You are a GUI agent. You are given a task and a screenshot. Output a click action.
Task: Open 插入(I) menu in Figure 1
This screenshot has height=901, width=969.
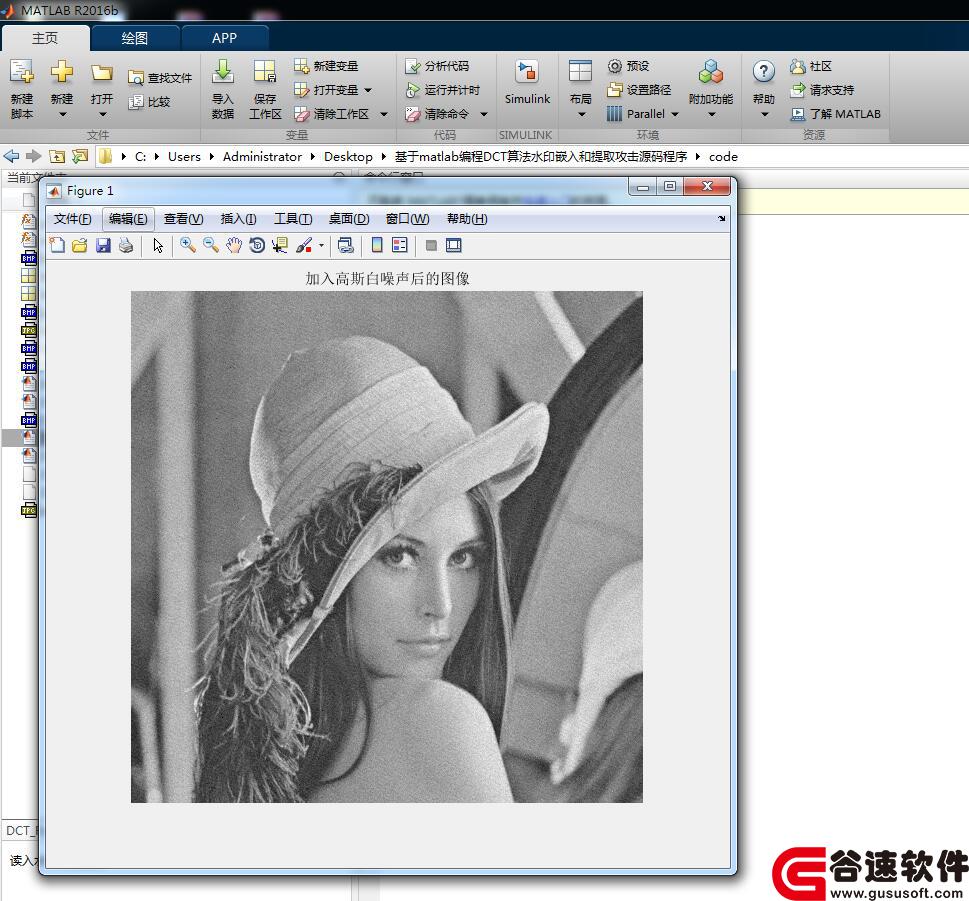239,219
